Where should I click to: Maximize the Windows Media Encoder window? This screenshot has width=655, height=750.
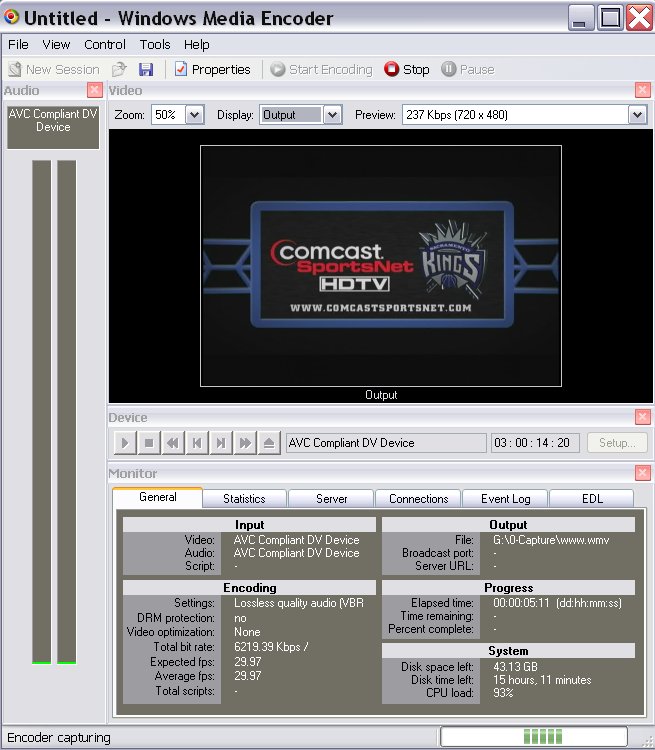tap(611, 18)
